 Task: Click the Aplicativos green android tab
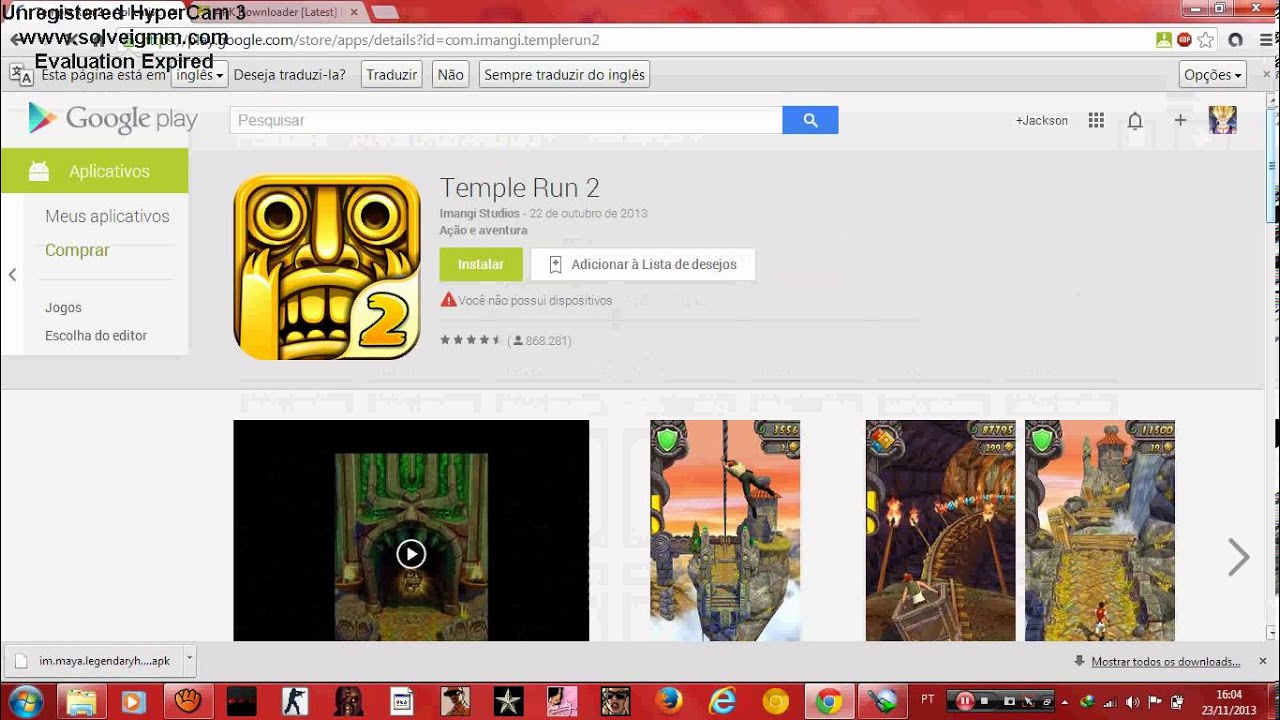click(94, 171)
